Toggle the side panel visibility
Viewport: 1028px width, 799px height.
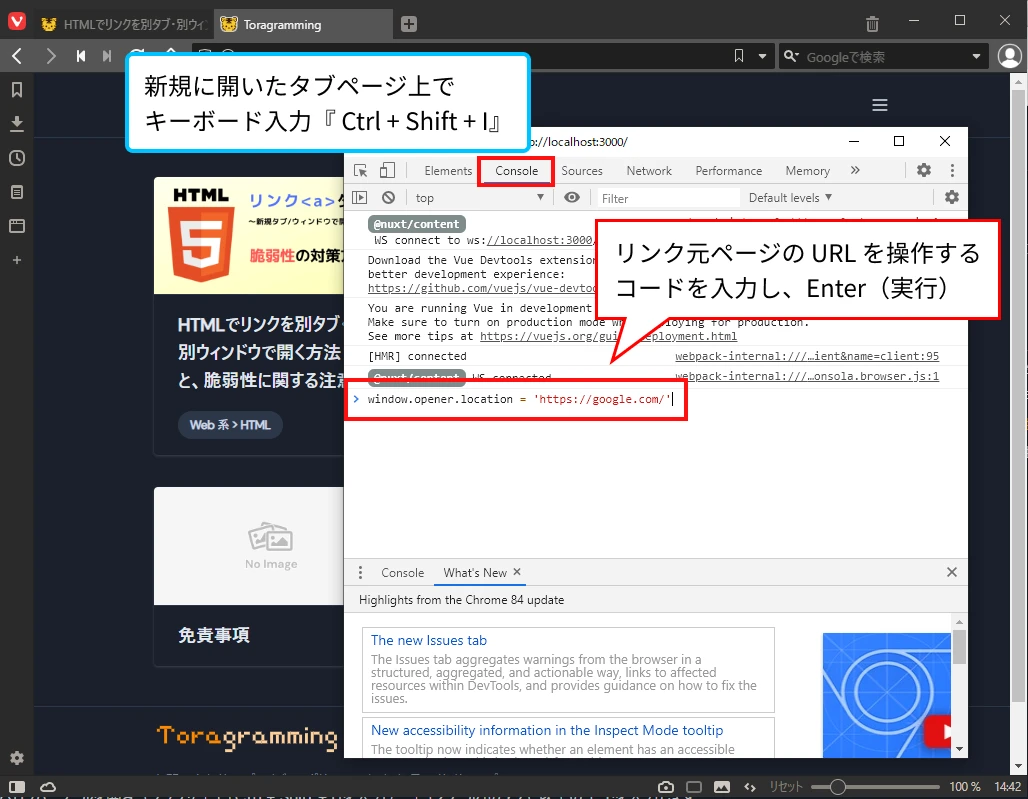pyautogui.click(x=17, y=787)
